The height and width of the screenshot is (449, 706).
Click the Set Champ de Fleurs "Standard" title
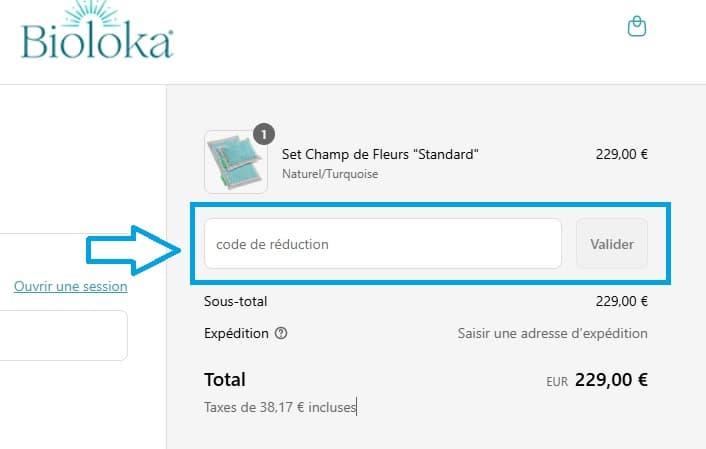tap(380, 154)
